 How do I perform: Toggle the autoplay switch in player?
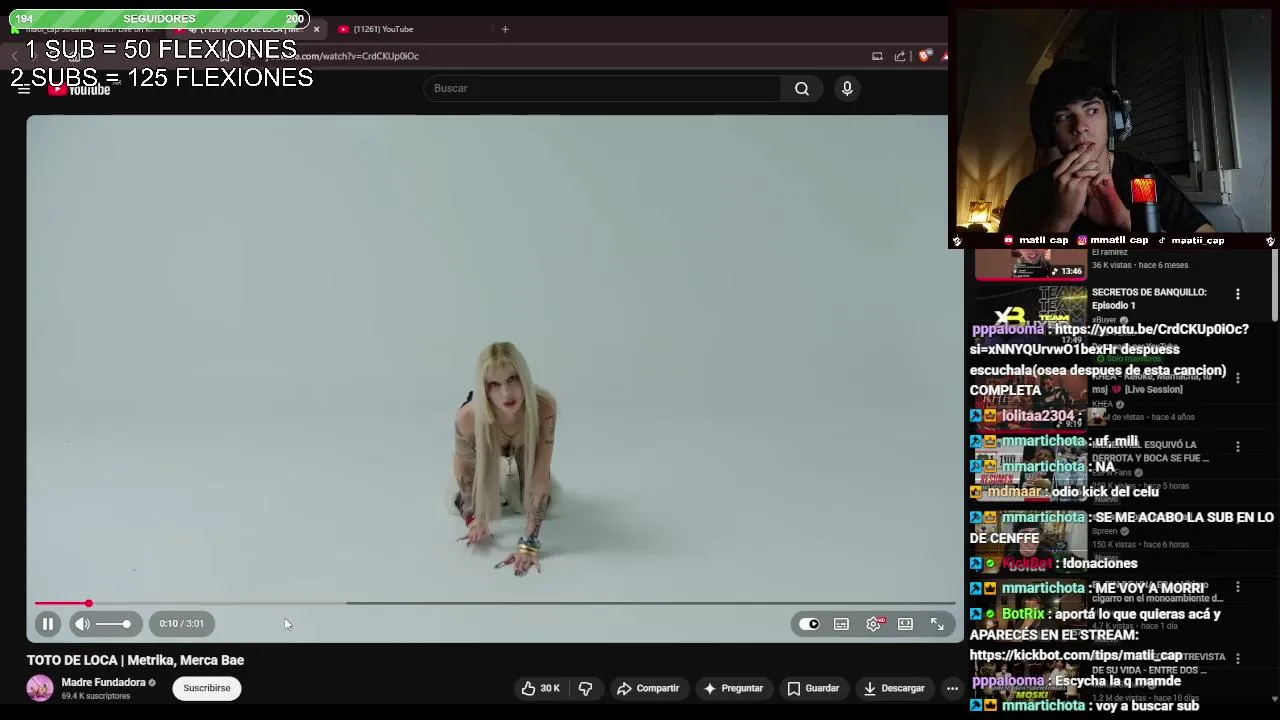pos(808,624)
